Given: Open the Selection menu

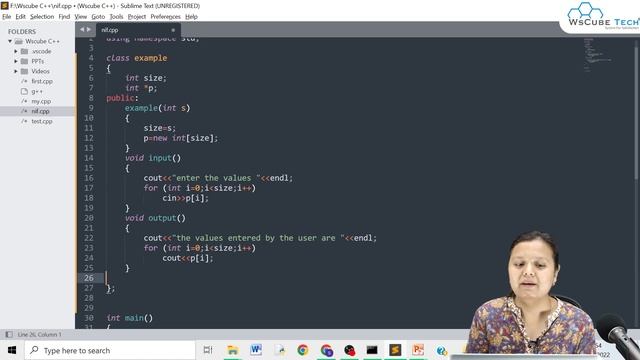Looking at the screenshot, I should click(42, 17).
